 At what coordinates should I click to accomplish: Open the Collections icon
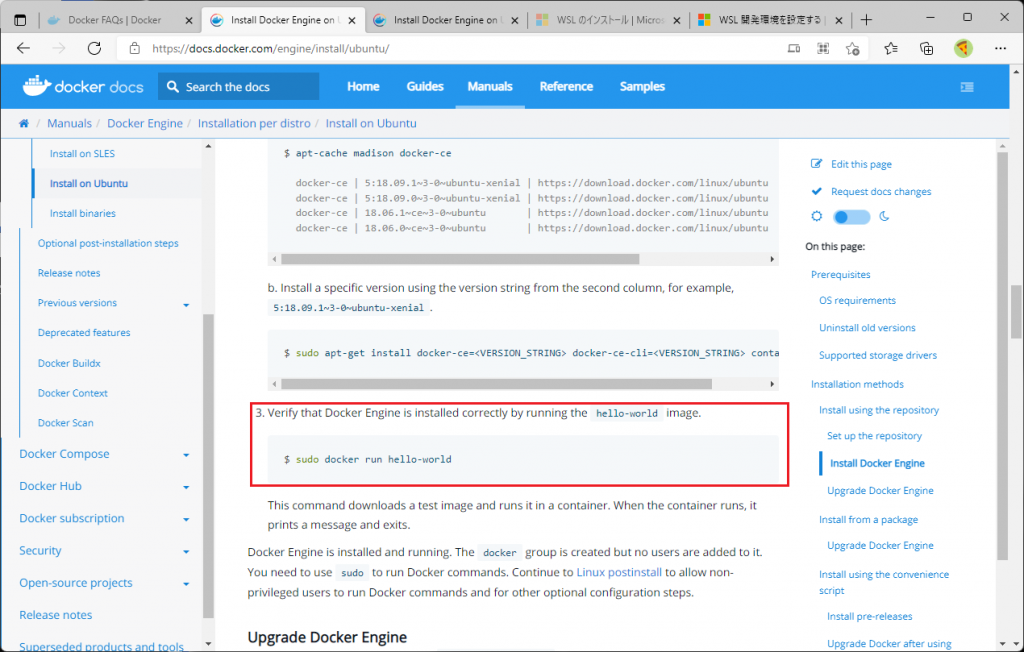coord(927,48)
